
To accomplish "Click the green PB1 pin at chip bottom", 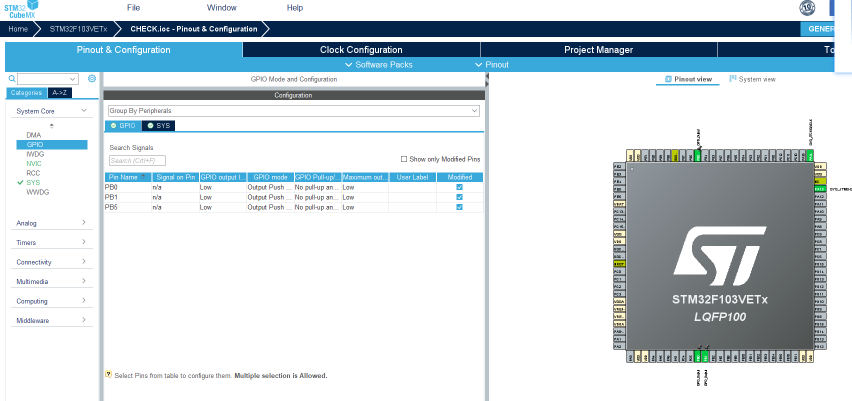I will pyautogui.click(x=705, y=357).
